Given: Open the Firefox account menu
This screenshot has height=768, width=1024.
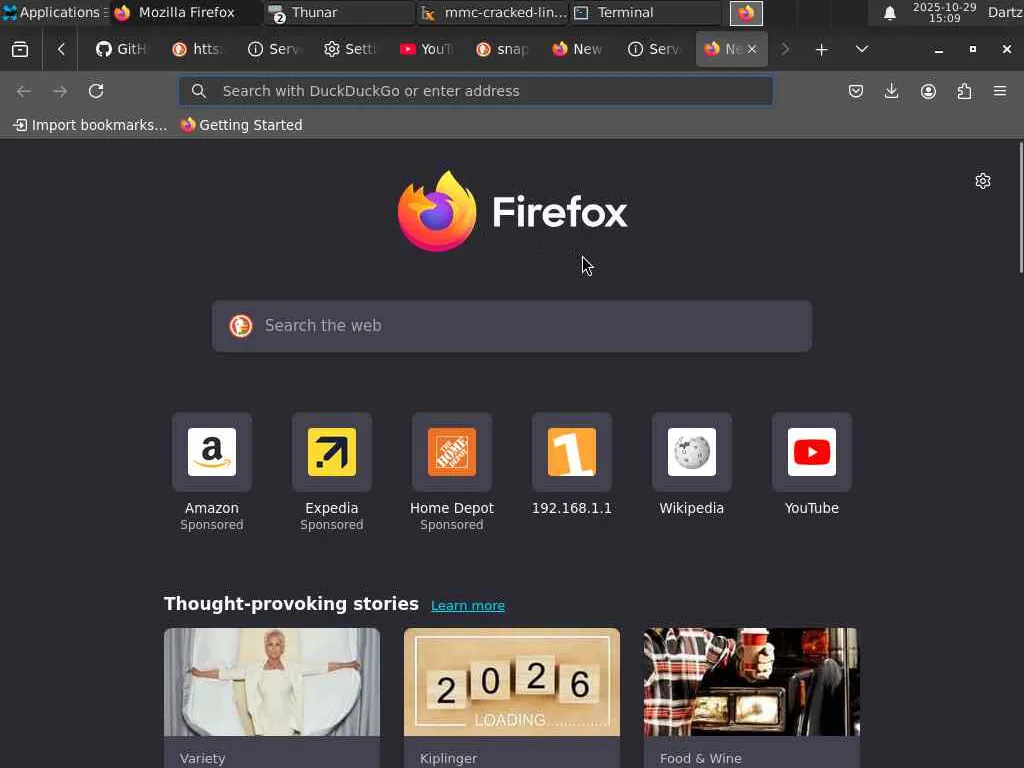Looking at the screenshot, I should (x=928, y=91).
